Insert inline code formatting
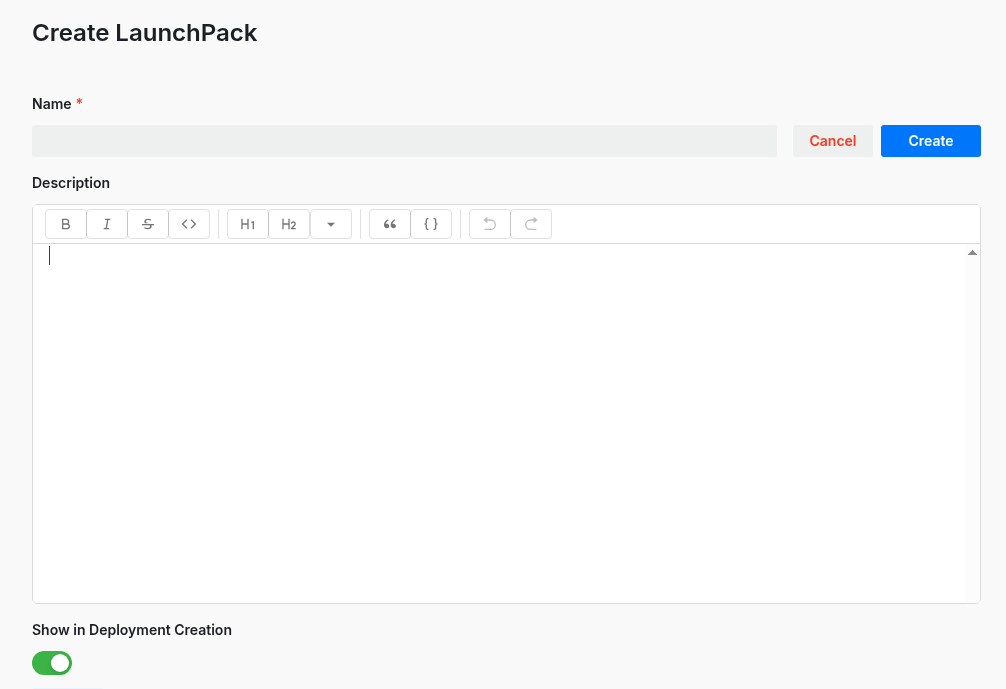The width and height of the screenshot is (1006, 689). [189, 223]
